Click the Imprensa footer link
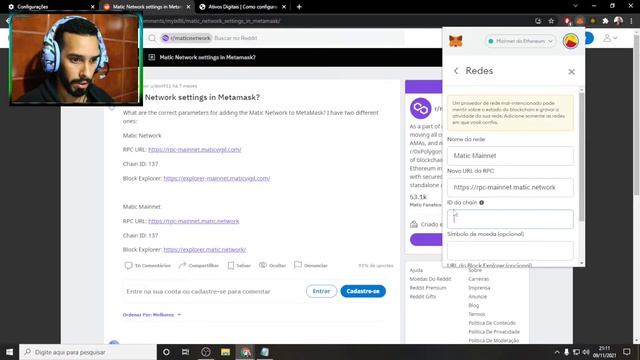The width and height of the screenshot is (640, 360). (479, 288)
